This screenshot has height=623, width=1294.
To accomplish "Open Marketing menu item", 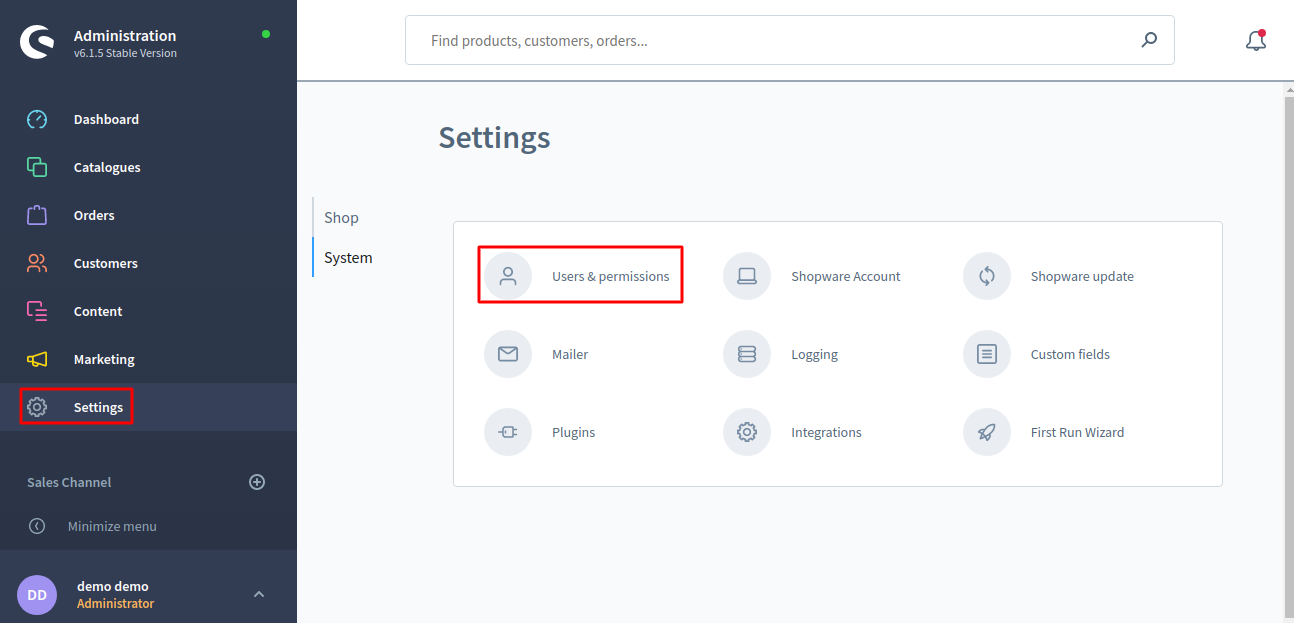I will [x=104, y=359].
